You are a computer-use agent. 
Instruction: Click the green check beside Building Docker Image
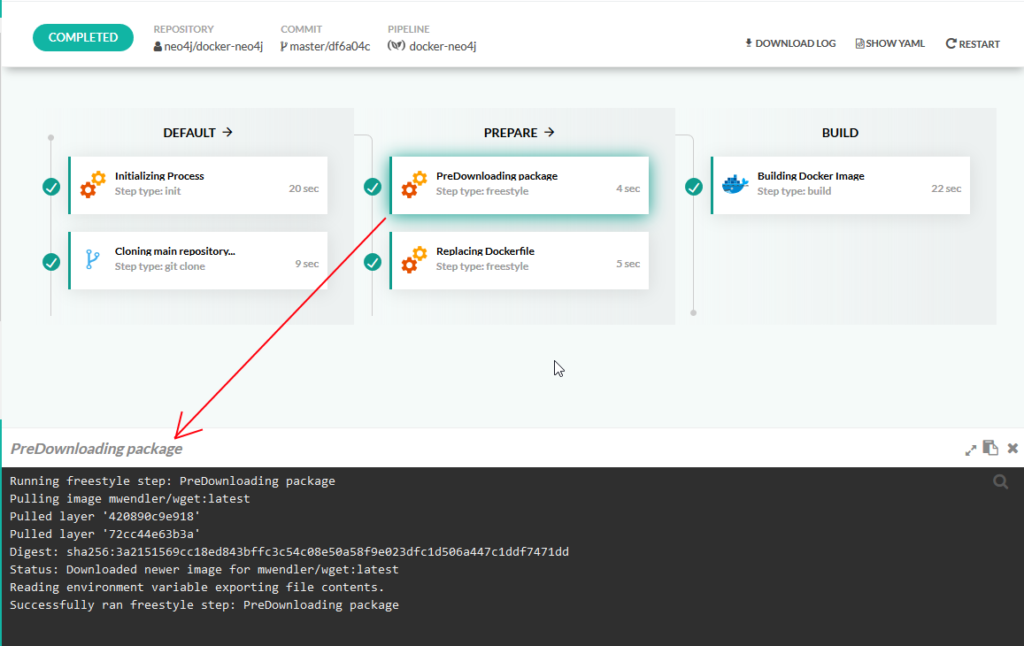tap(694, 185)
